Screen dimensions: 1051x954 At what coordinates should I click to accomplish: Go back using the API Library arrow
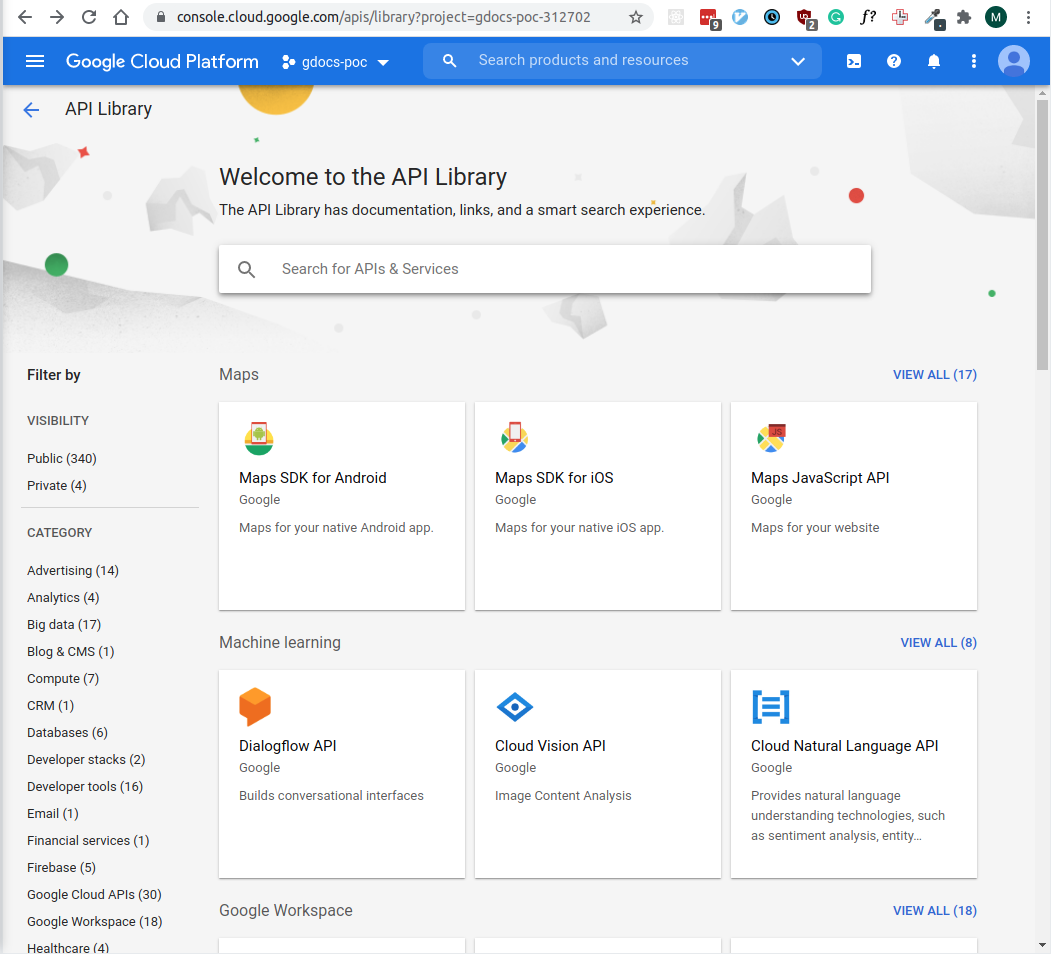tap(32, 109)
